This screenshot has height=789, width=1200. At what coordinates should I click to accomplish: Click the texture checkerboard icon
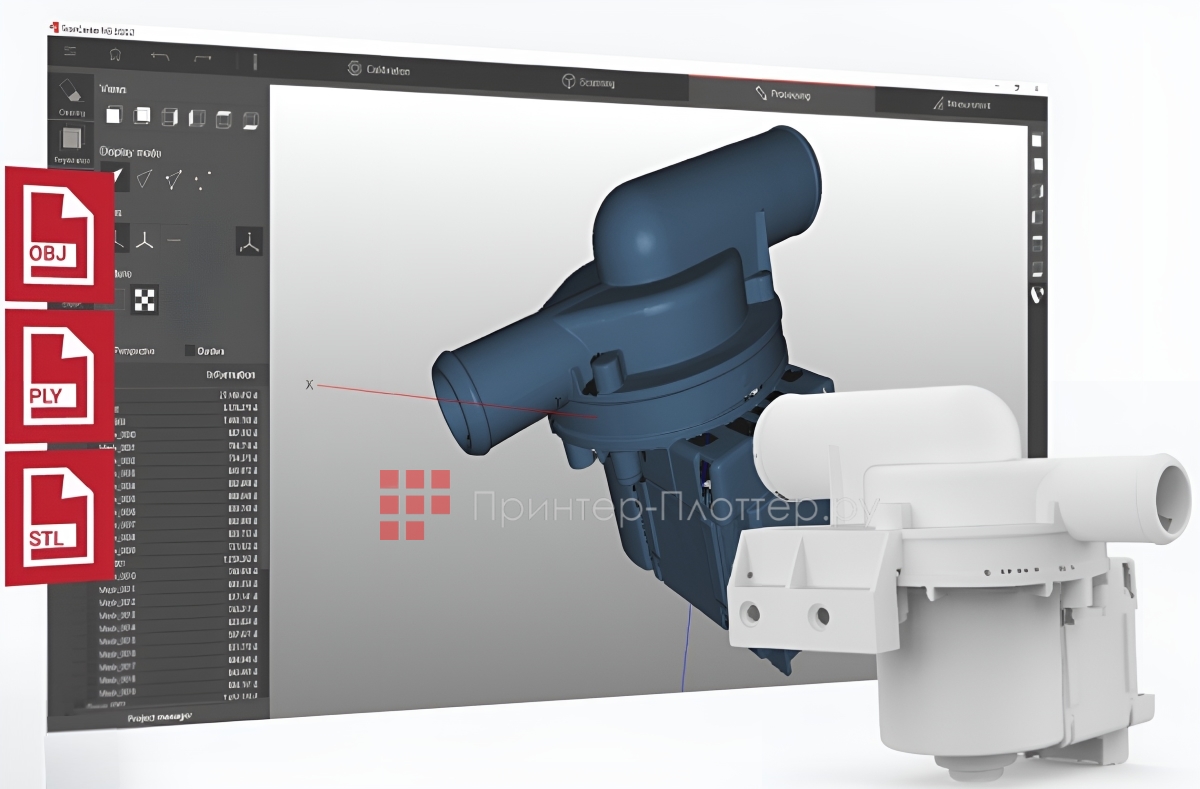[x=144, y=296]
